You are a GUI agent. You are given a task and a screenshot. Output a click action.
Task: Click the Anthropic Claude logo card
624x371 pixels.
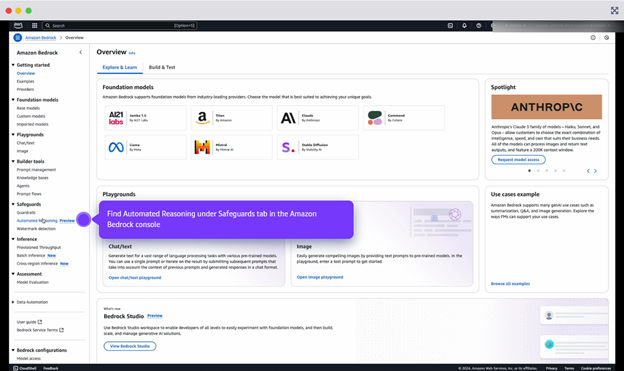pyautogui.click(x=318, y=118)
